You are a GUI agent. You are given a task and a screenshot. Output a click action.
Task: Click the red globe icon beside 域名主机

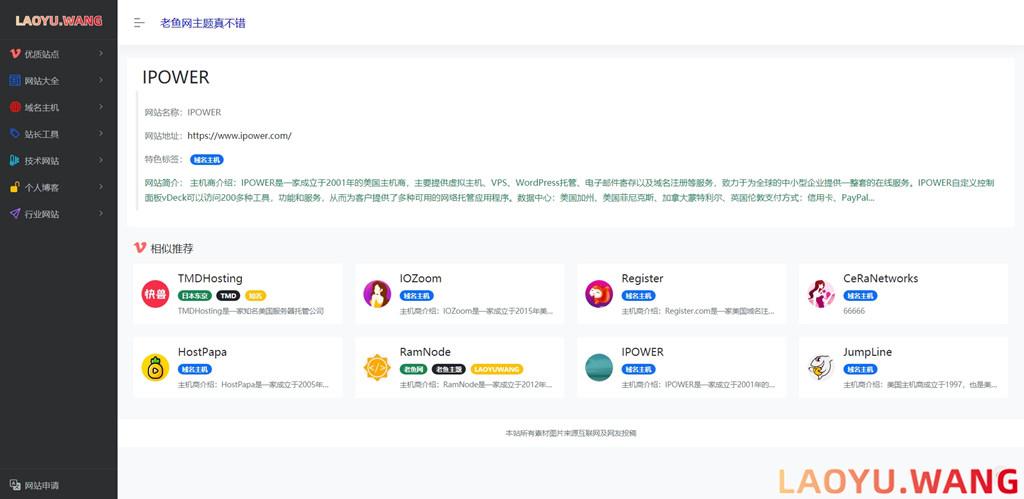pos(15,107)
